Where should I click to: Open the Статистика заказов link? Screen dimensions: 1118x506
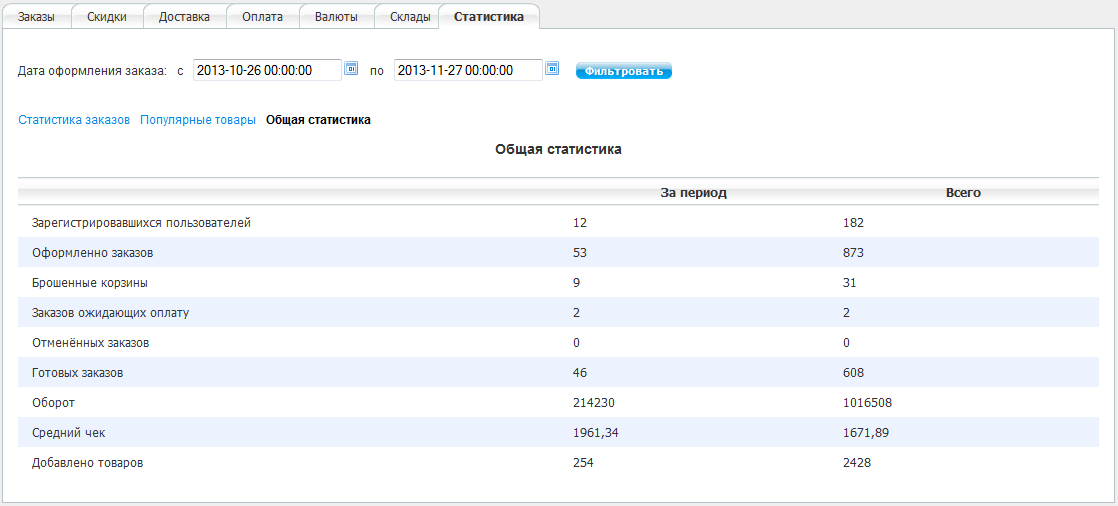(x=74, y=120)
